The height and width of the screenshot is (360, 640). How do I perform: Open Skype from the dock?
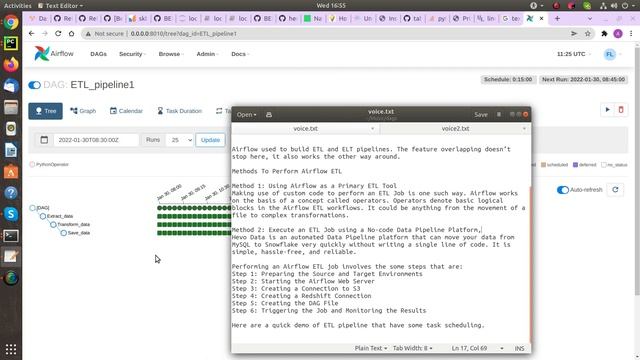pyautogui.click(x=11, y=214)
